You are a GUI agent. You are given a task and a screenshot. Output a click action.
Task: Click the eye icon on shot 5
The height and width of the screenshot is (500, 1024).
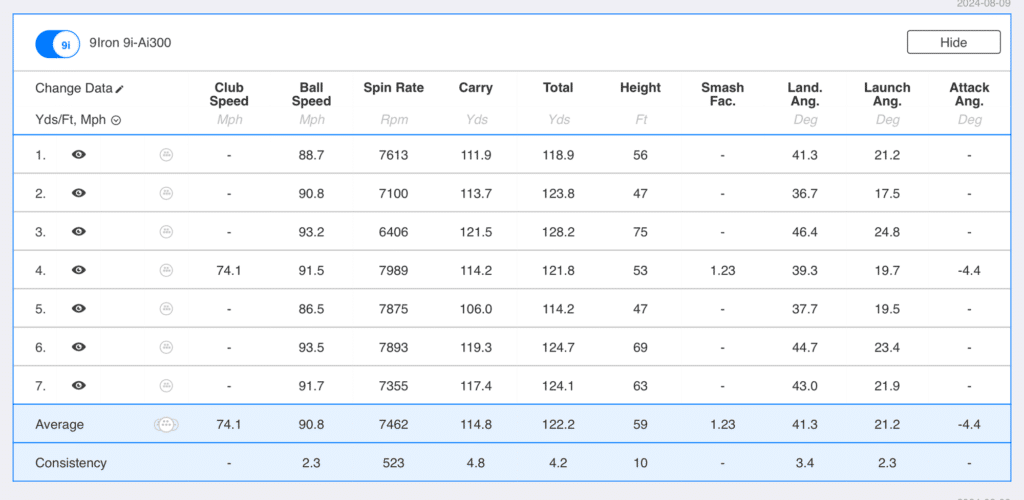pos(79,309)
